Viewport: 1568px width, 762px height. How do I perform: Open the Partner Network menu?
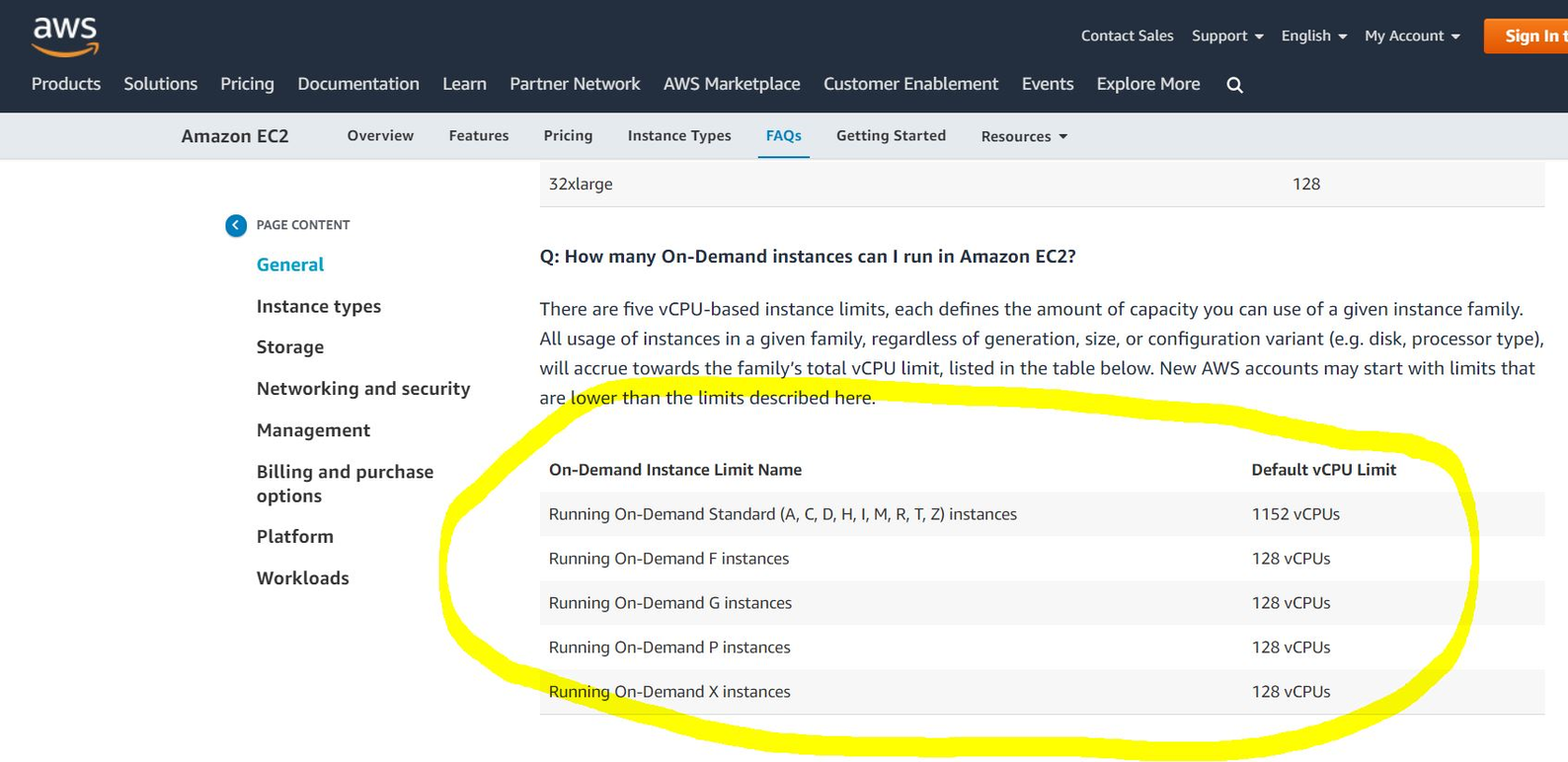575,84
